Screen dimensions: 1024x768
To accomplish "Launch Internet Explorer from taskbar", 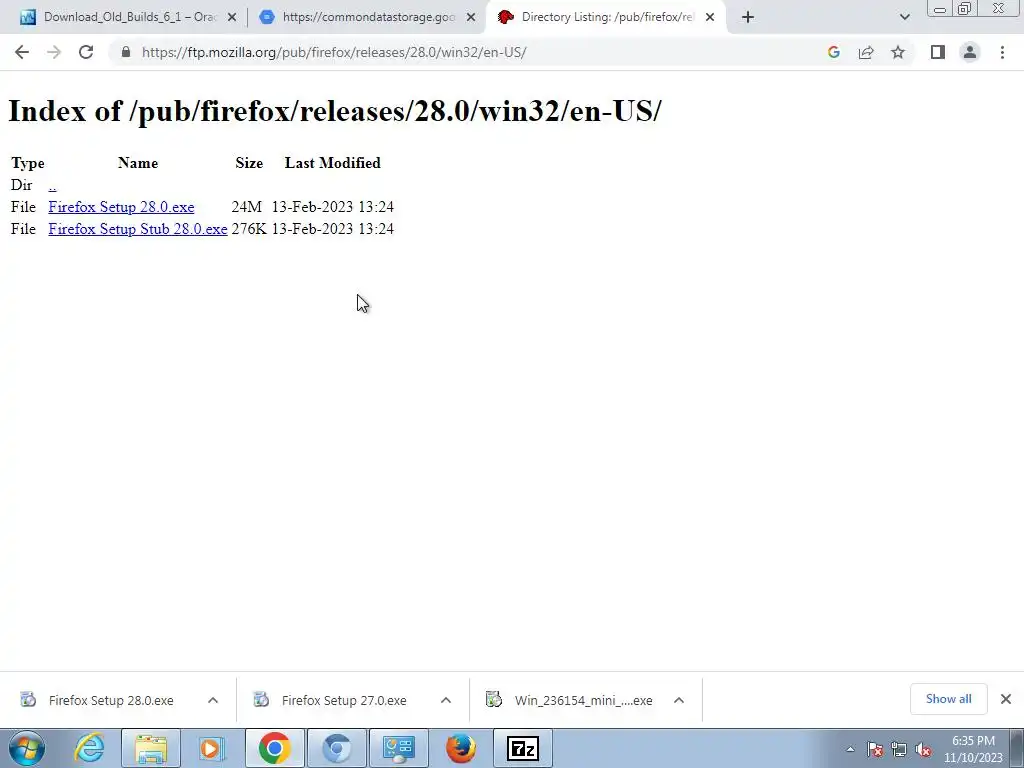I will tap(88, 748).
